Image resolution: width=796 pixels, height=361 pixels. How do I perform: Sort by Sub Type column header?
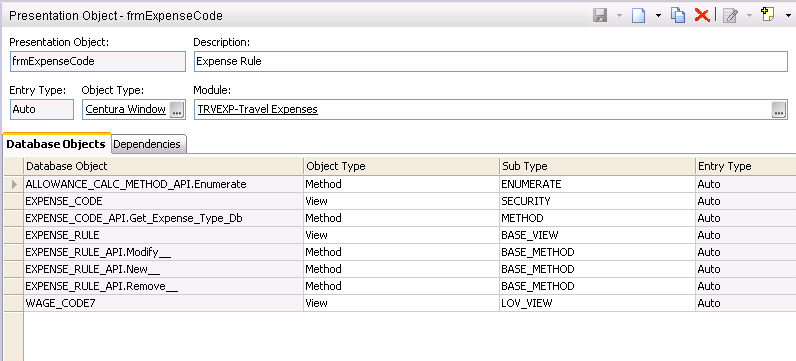tap(597, 166)
